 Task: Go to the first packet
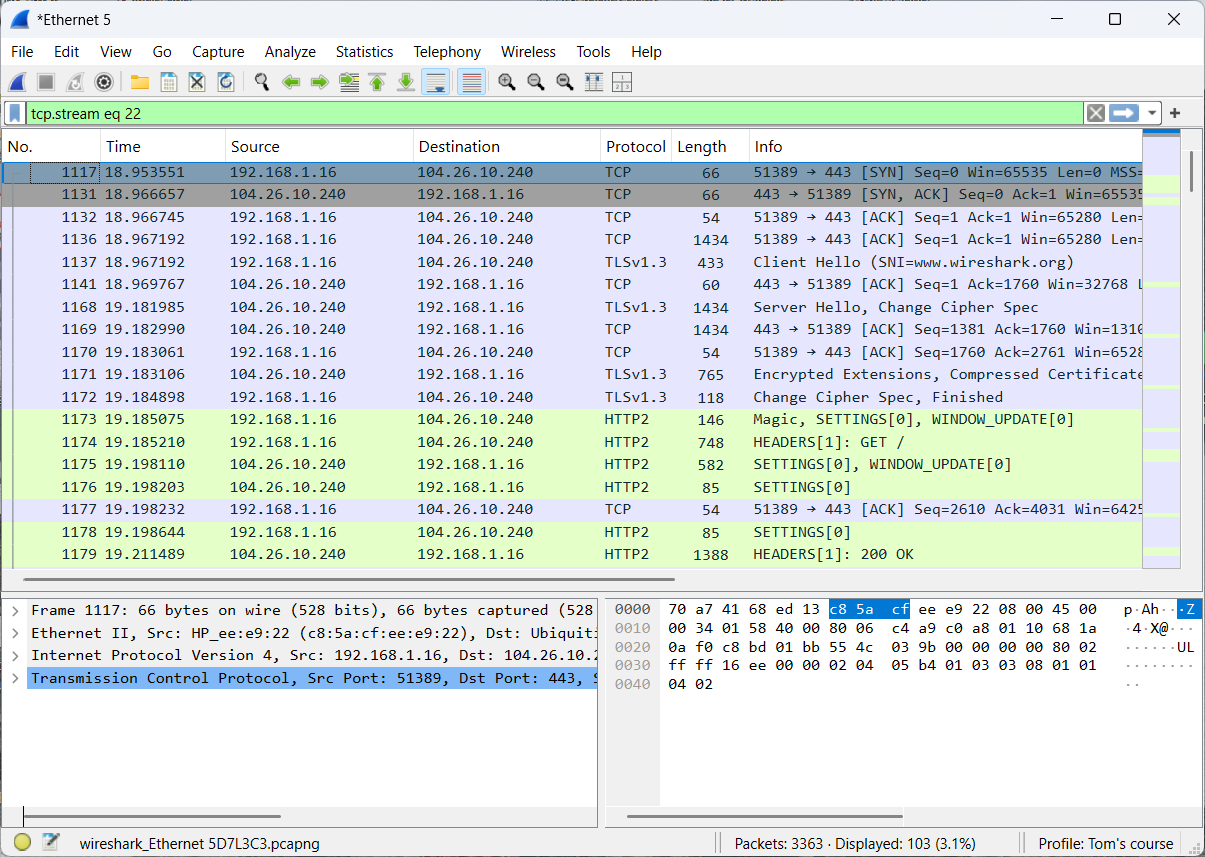(377, 82)
